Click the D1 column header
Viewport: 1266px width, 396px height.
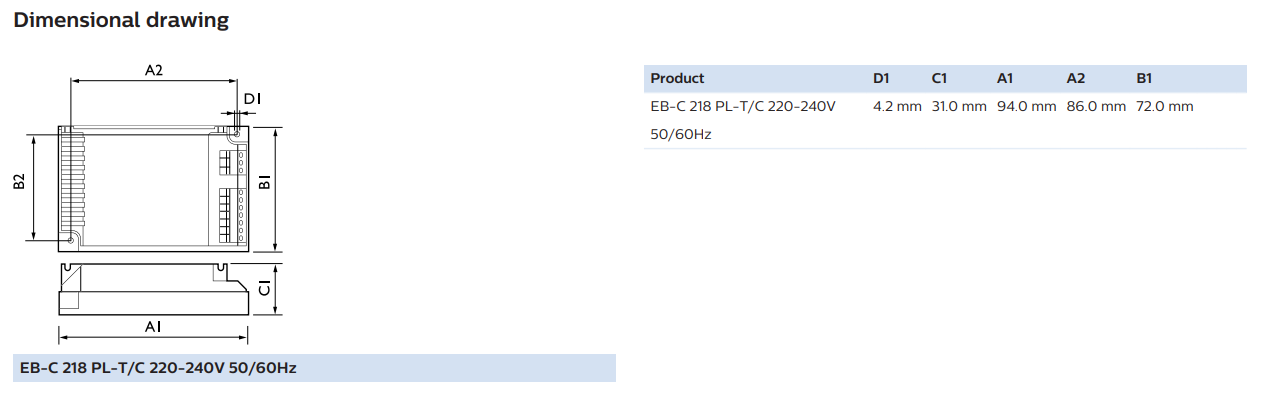pos(881,78)
